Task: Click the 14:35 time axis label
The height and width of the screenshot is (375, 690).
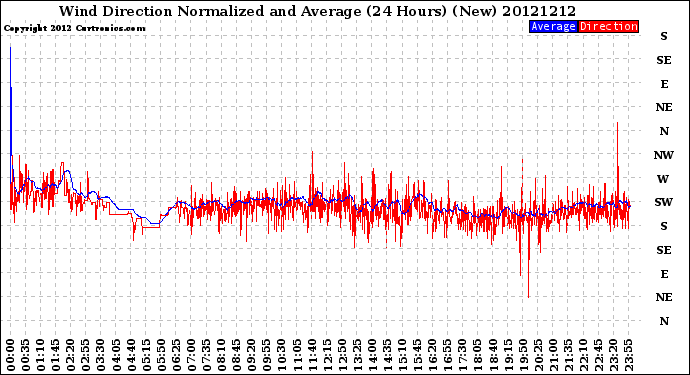Action: pos(387,355)
